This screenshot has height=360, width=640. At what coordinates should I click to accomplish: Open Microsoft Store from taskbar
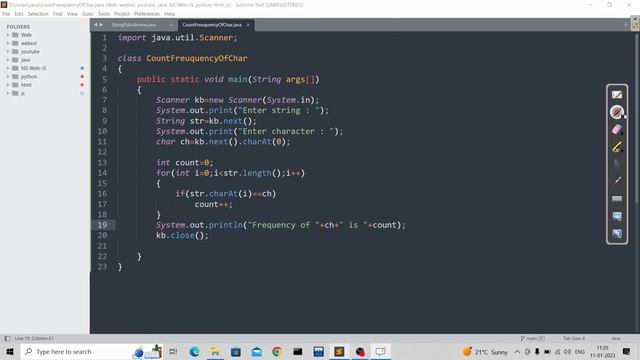[236, 351]
